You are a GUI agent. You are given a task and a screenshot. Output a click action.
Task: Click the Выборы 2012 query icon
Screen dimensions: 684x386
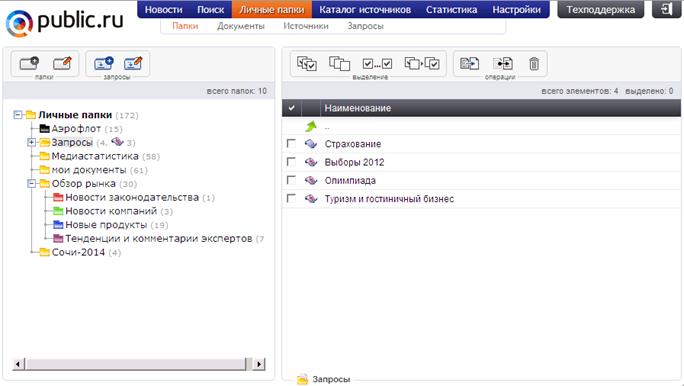pyautogui.click(x=311, y=162)
